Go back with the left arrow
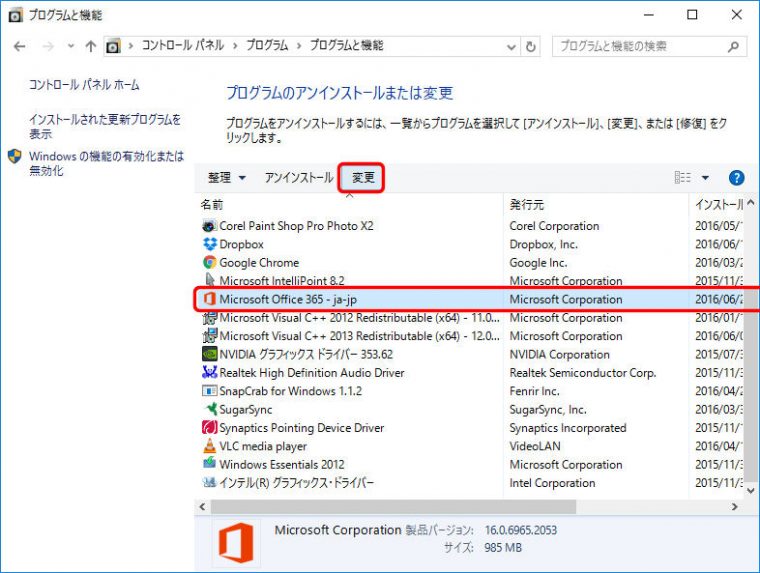 click(19, 47)
